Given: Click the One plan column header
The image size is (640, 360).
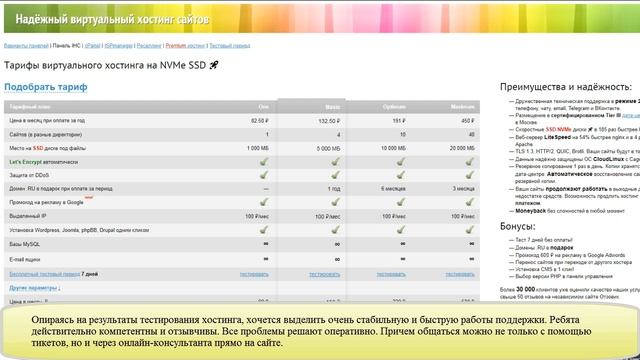Looking at the screenshot, I should coord(264,107).
